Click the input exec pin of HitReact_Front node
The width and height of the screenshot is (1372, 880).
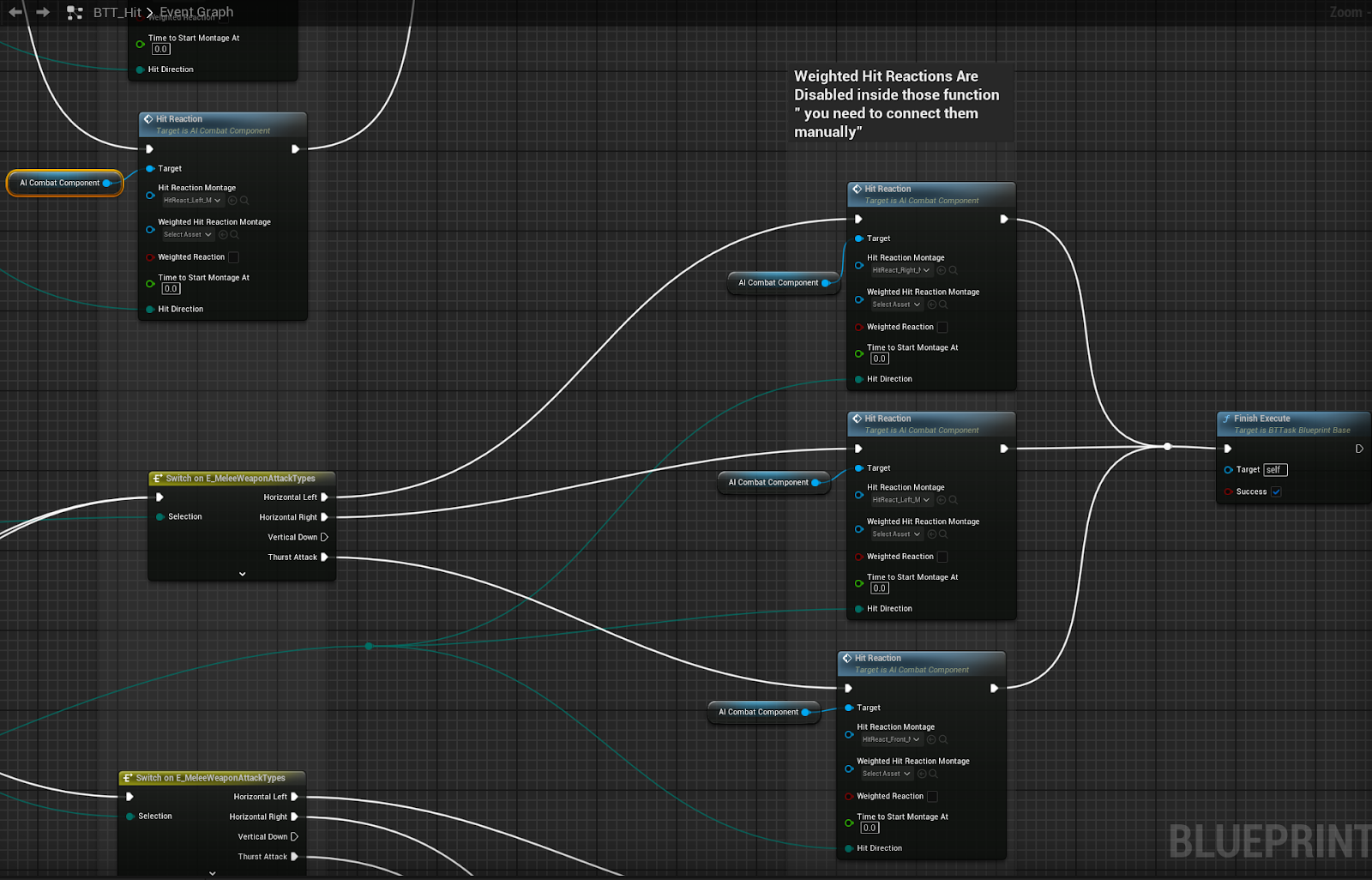tap(848, 688)
